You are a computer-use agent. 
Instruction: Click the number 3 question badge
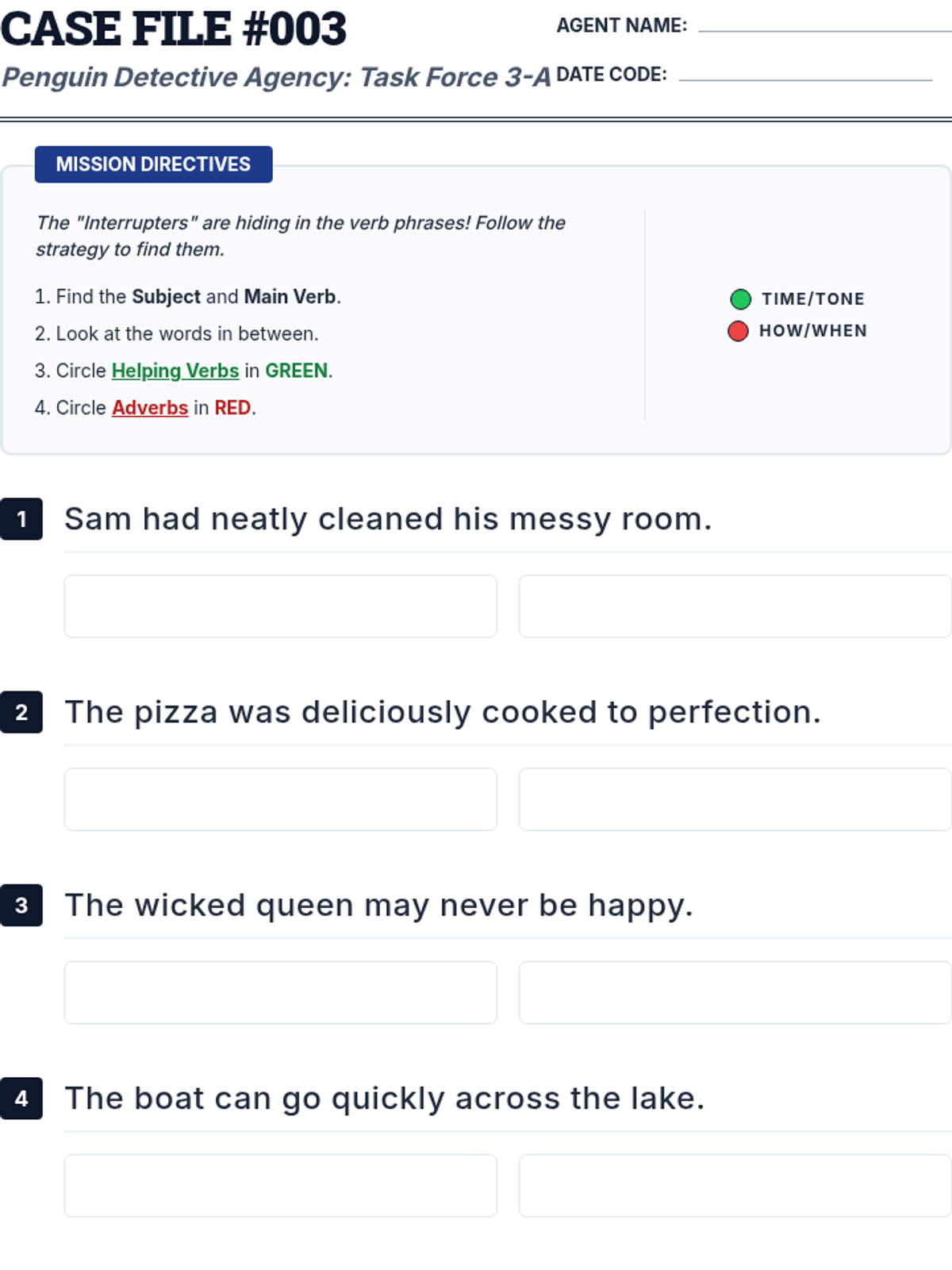click(x=21, y=906)
